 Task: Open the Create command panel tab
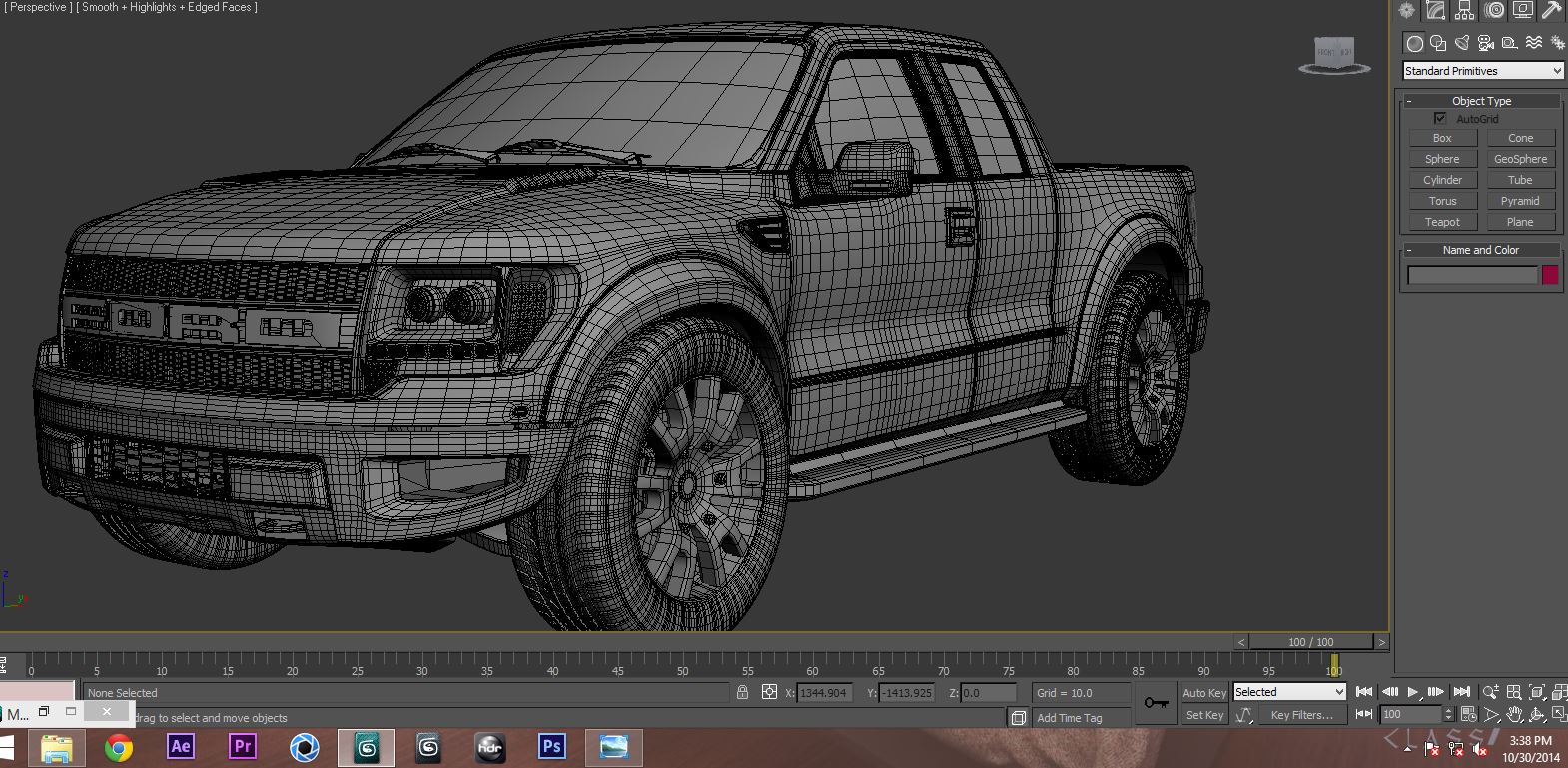[1407, 11]
